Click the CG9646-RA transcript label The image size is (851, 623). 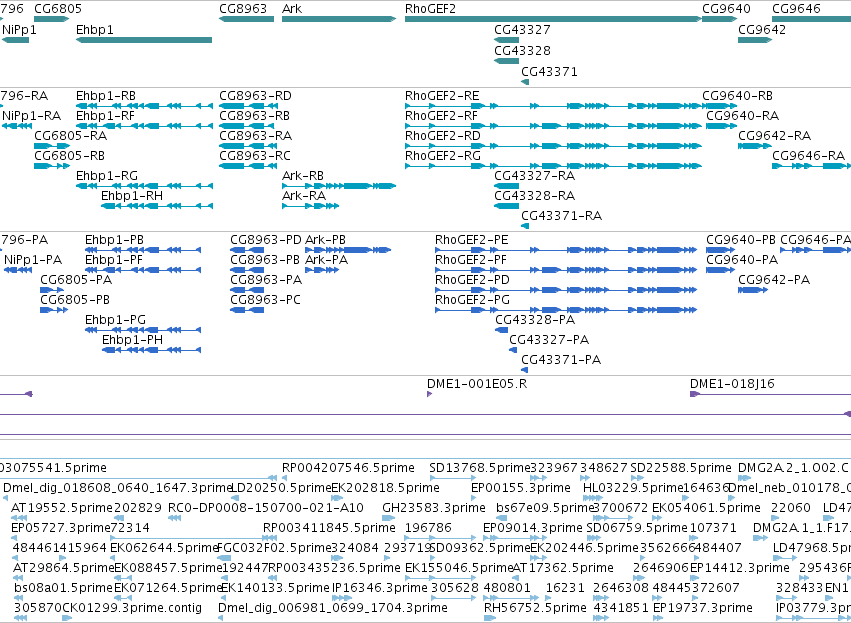pos(809,156)
